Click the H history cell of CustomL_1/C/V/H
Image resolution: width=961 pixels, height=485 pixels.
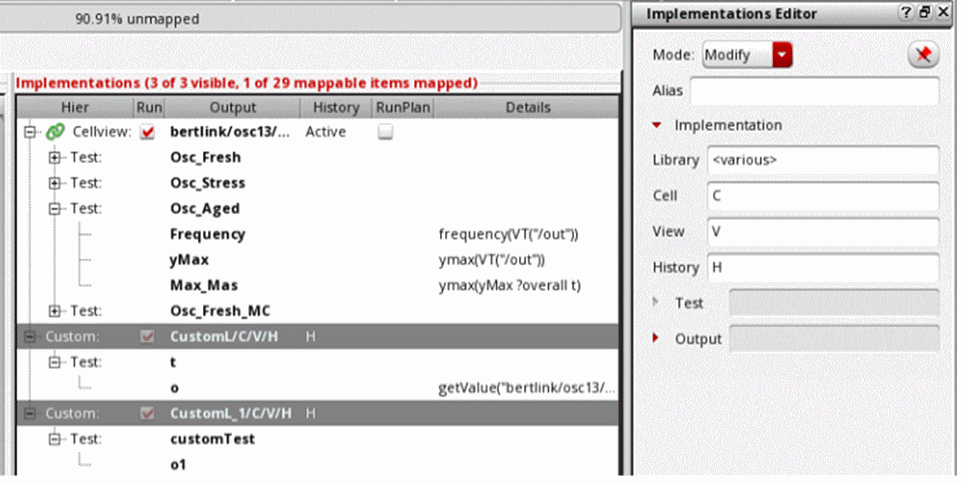click(311, 413)
